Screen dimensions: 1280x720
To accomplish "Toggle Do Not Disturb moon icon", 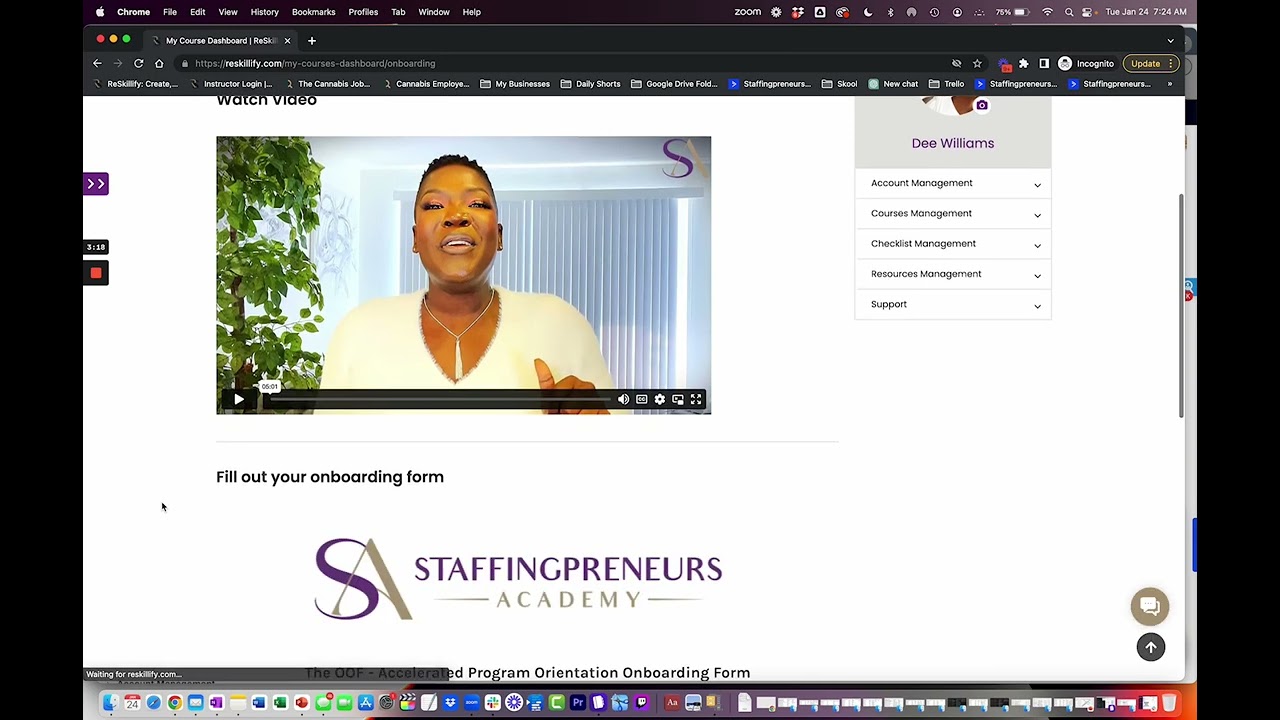I will tap(868, 12).
